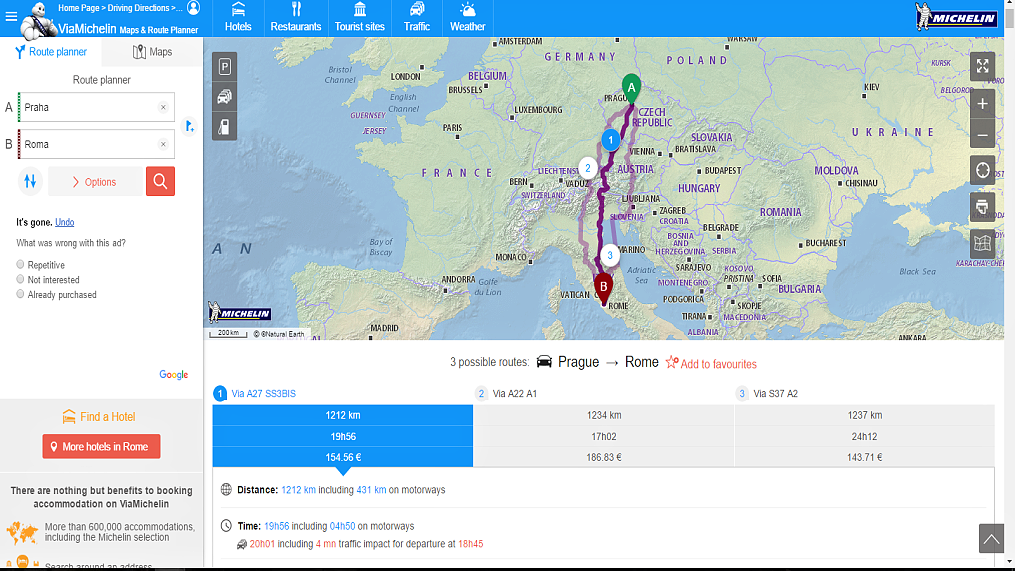Screen dimensions: 1015x571
Task: Add route to favourites
Action: pos(711,363)
